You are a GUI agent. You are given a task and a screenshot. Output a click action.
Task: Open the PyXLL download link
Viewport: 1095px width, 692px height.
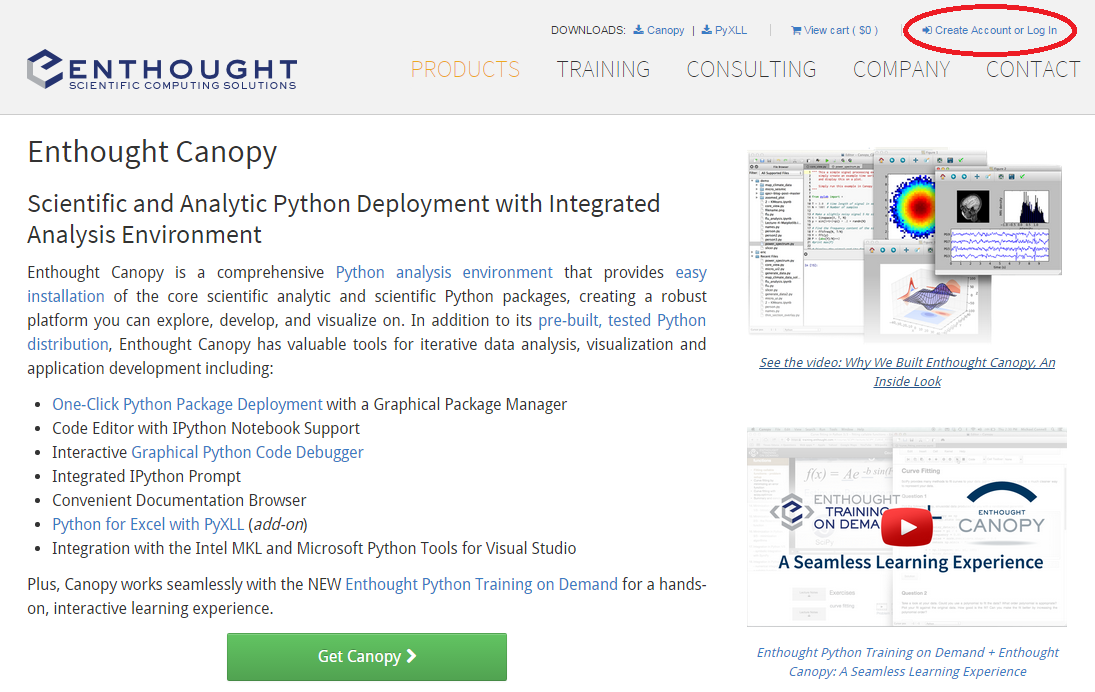click(730, 30)
